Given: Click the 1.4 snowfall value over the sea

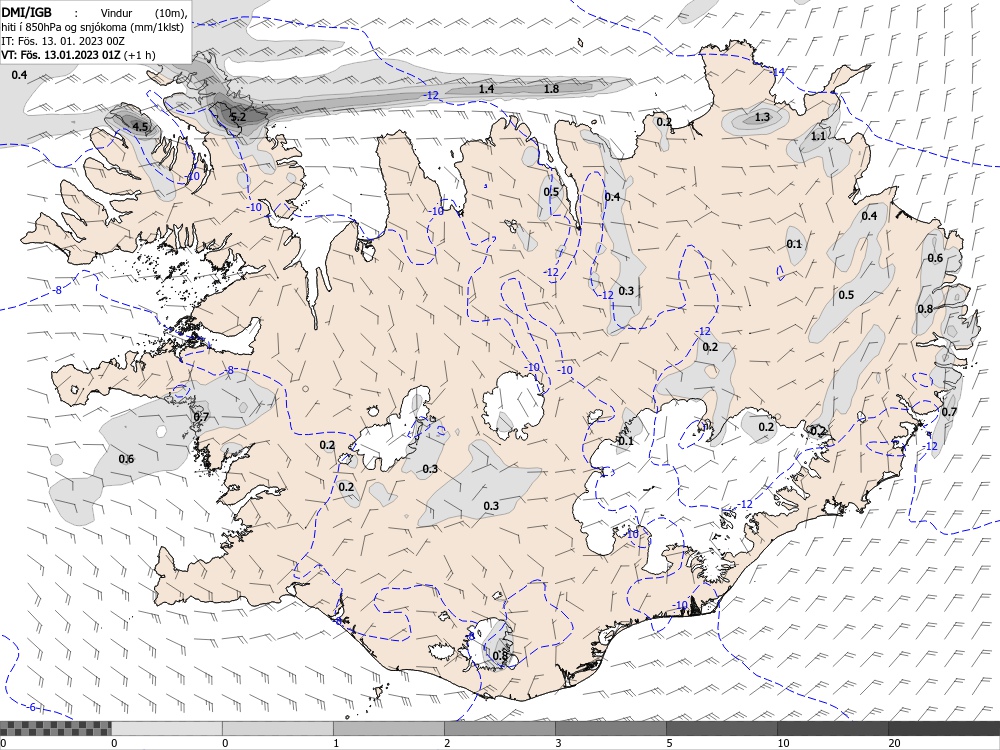Looking at the screenshot, I should (486, 89).
